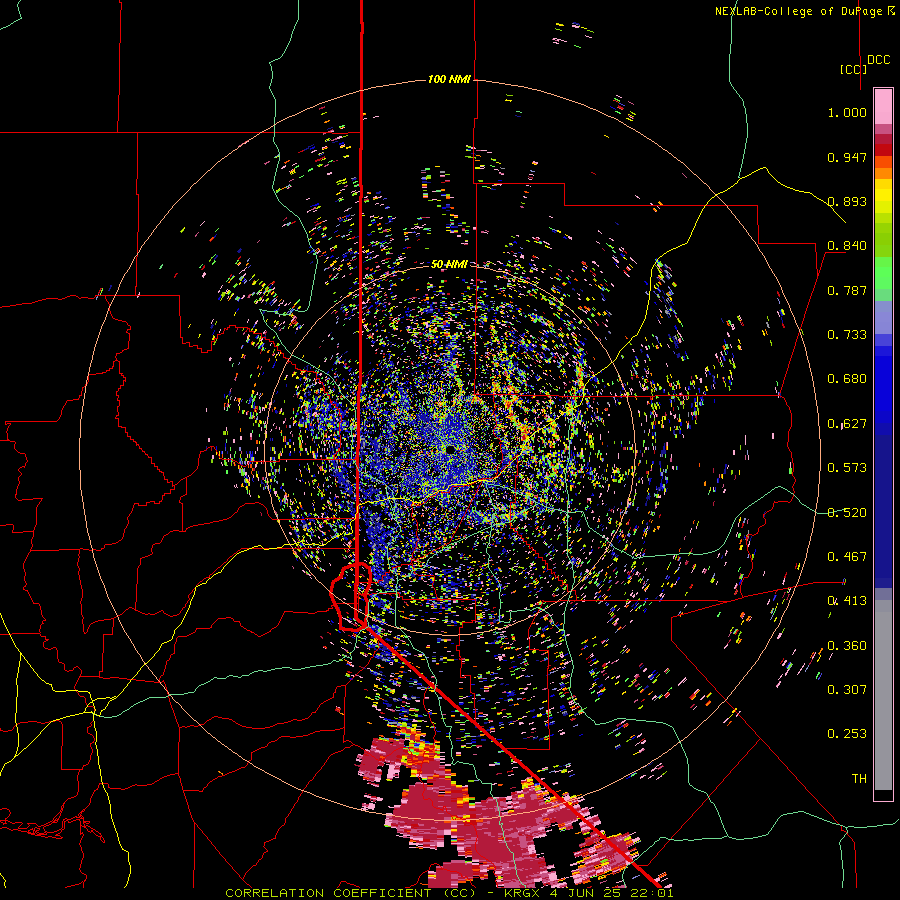
Task: Pick the gray low-value segment of the color bar
Action: [883, 695]
